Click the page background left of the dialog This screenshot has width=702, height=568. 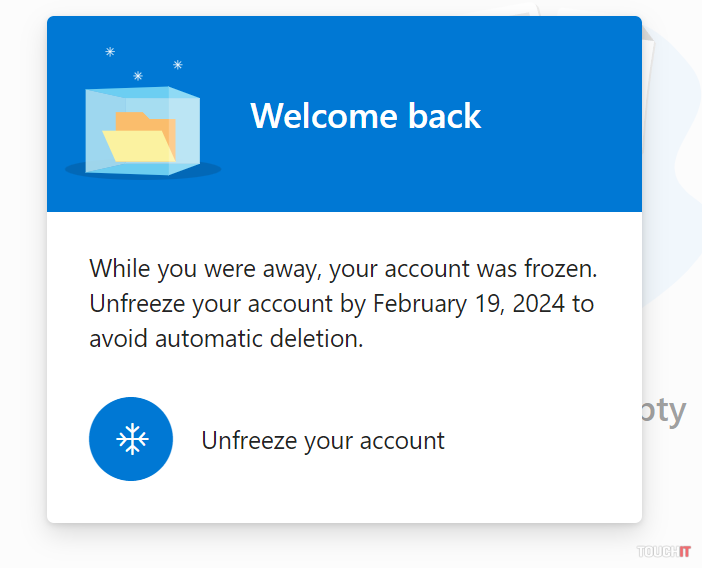pyautogui.click(x=22, y=300)
